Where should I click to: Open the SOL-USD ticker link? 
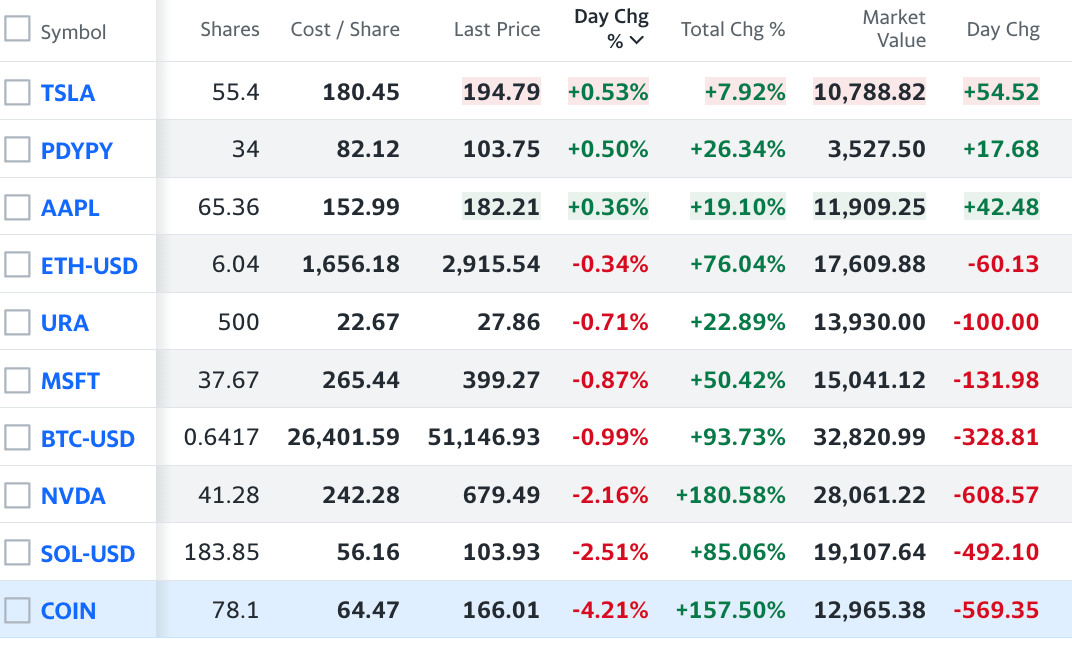tap(88, 553)
